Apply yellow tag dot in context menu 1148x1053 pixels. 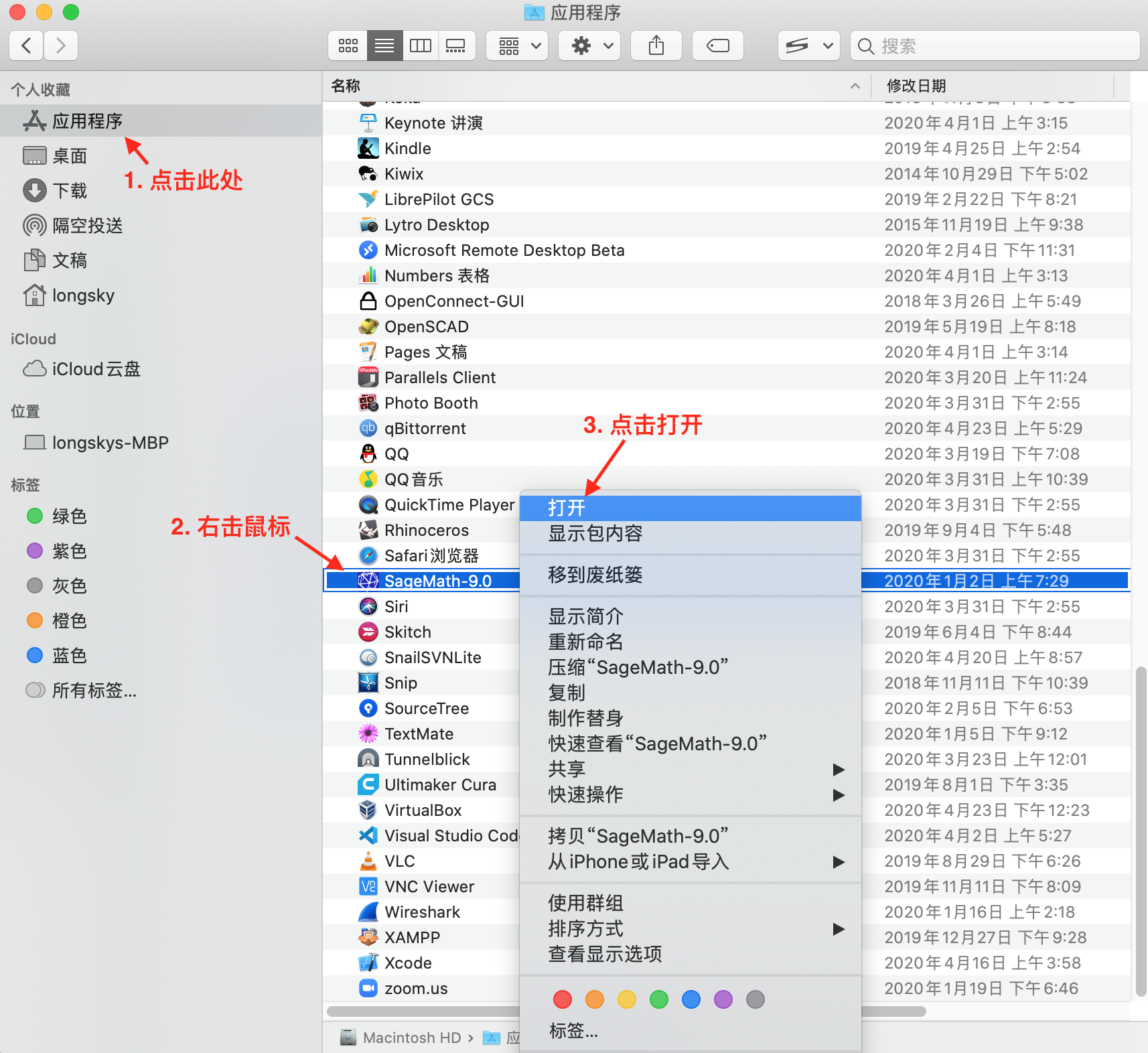tap(627, 999)
